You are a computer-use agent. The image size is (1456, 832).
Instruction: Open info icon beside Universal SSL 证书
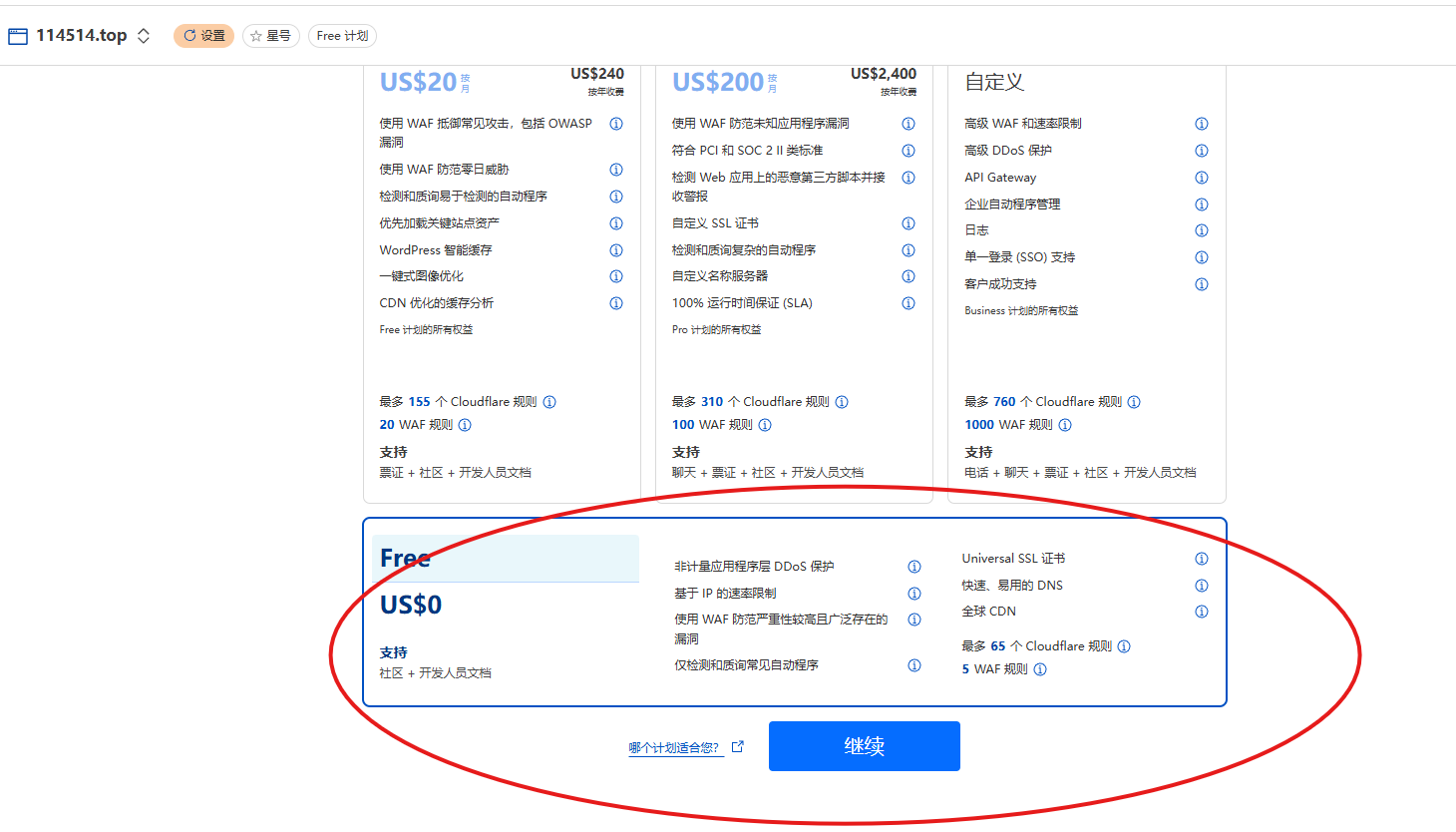pos(1202,559)
